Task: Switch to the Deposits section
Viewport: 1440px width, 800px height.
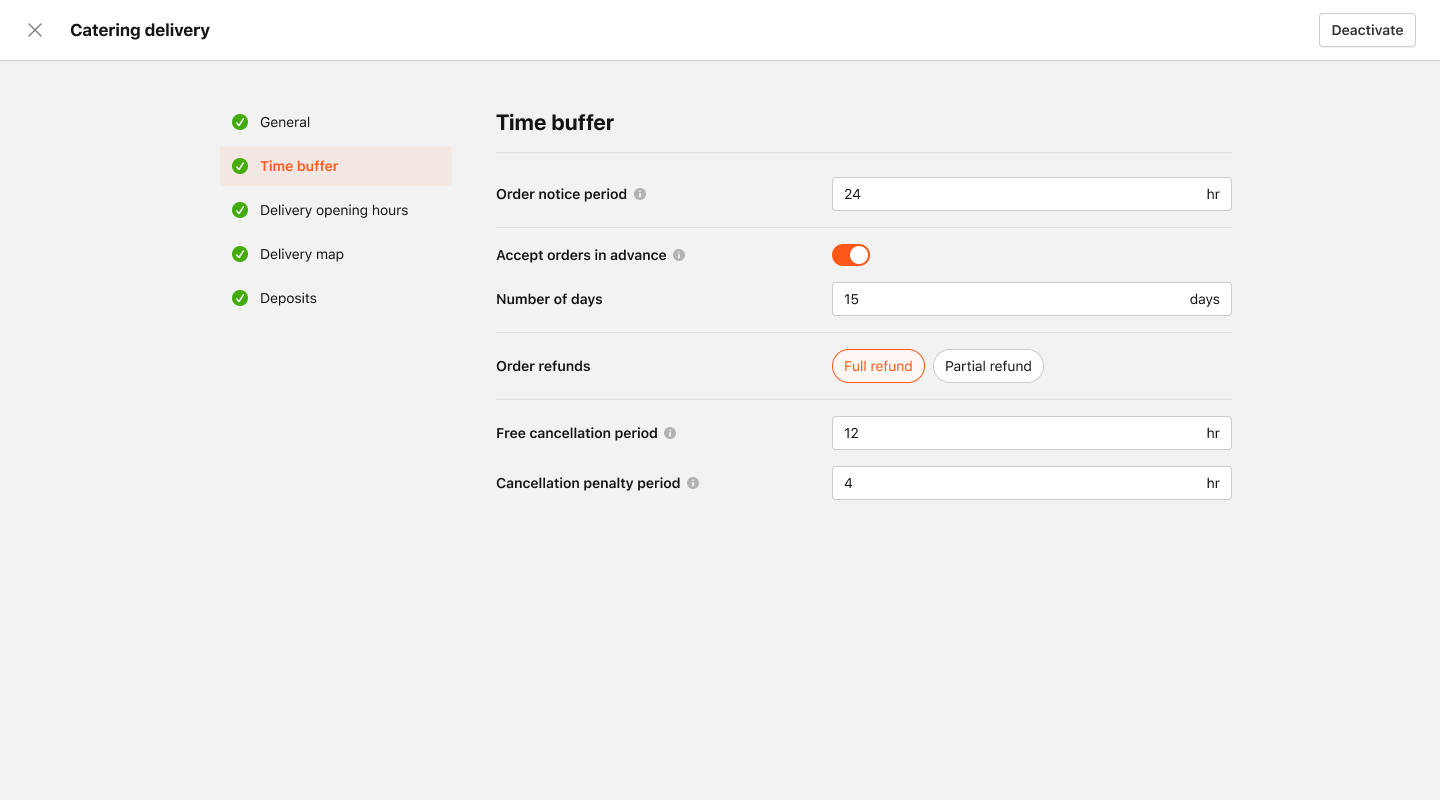Action: tap(336, 298)
